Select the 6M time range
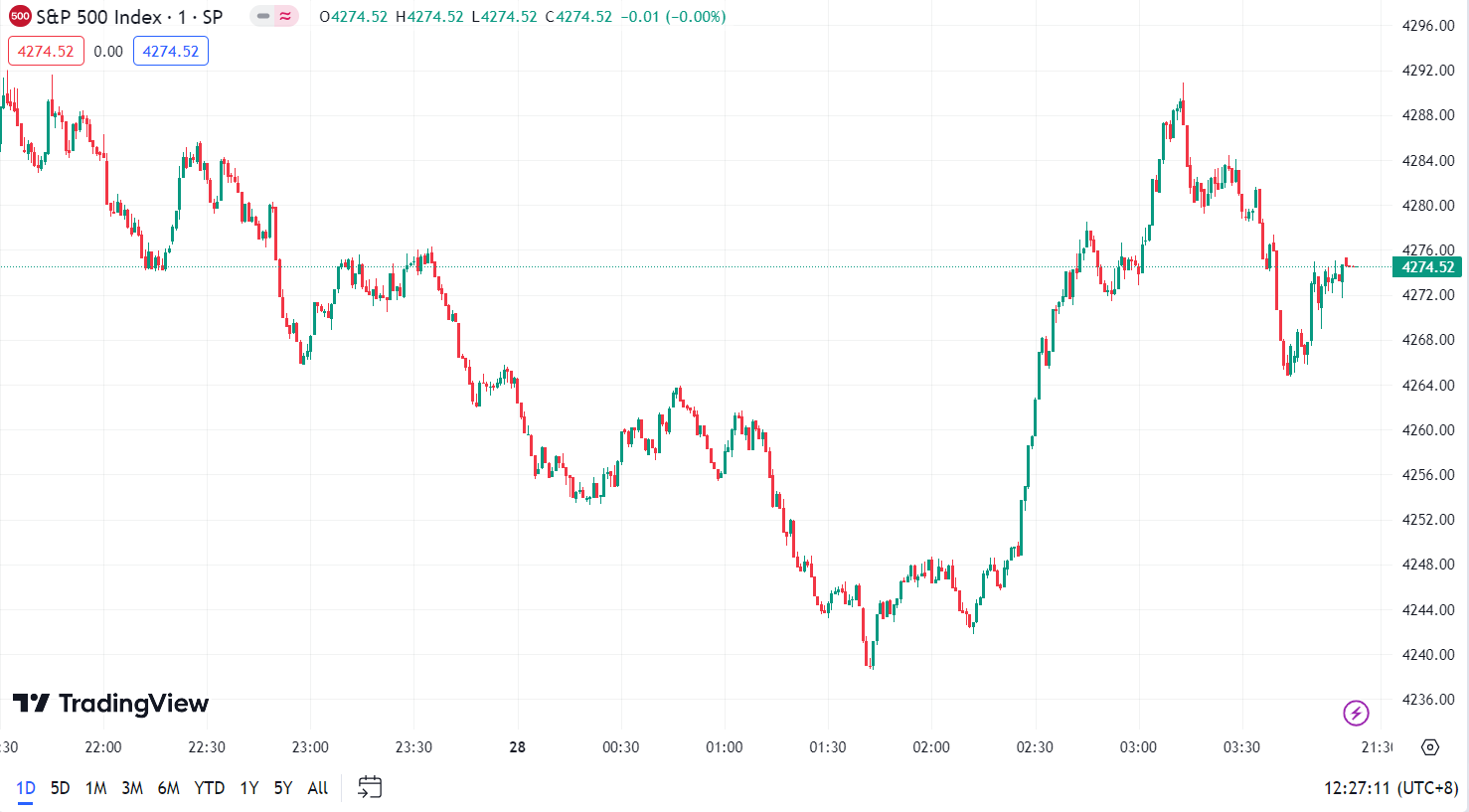This screenshot has width=1469, height=812. [169, 788]
